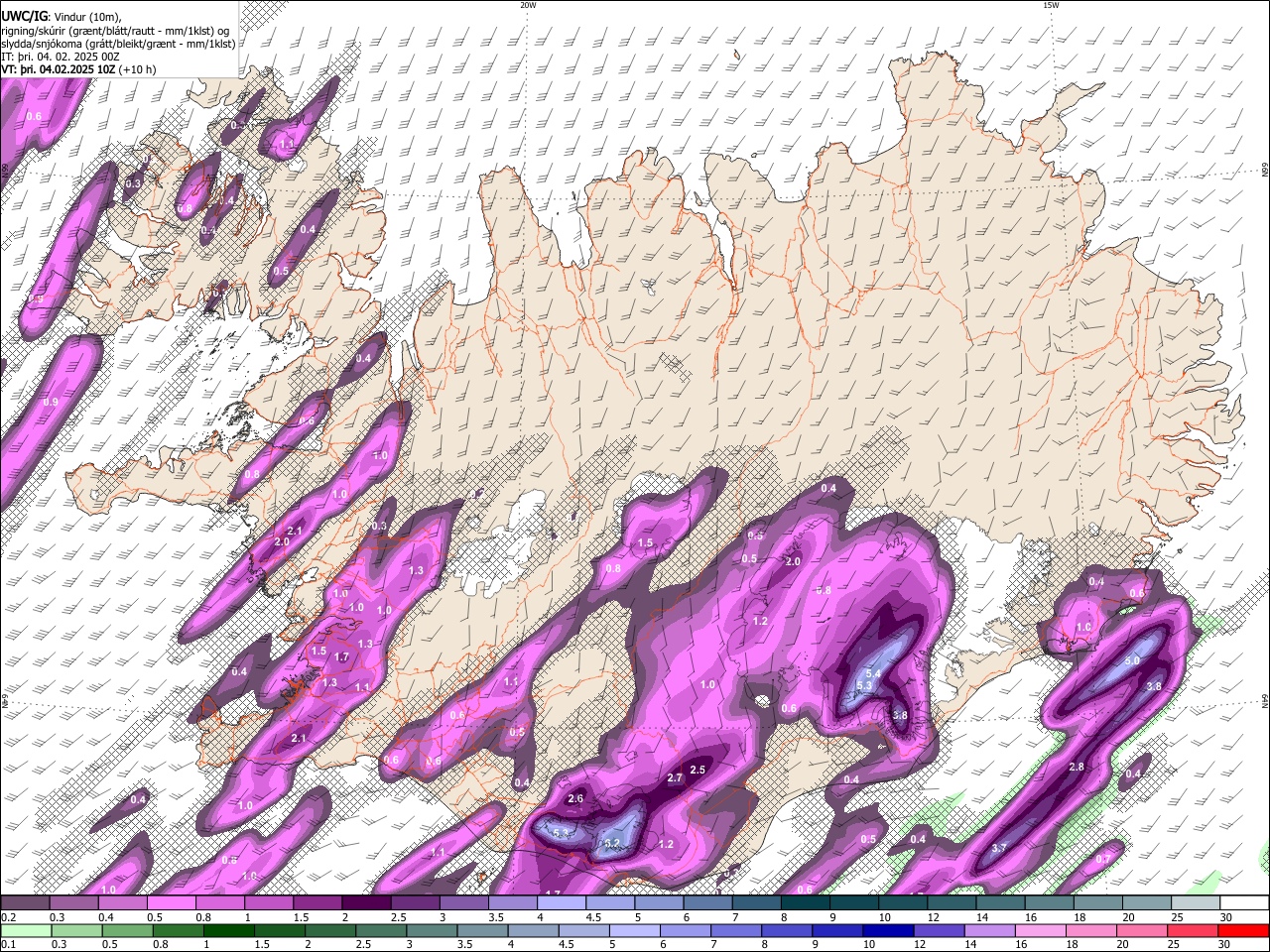Pick the bright red lower swatch starting at 30
The width and height of the screenshot is (1270, 952).
pos(1243,931)
